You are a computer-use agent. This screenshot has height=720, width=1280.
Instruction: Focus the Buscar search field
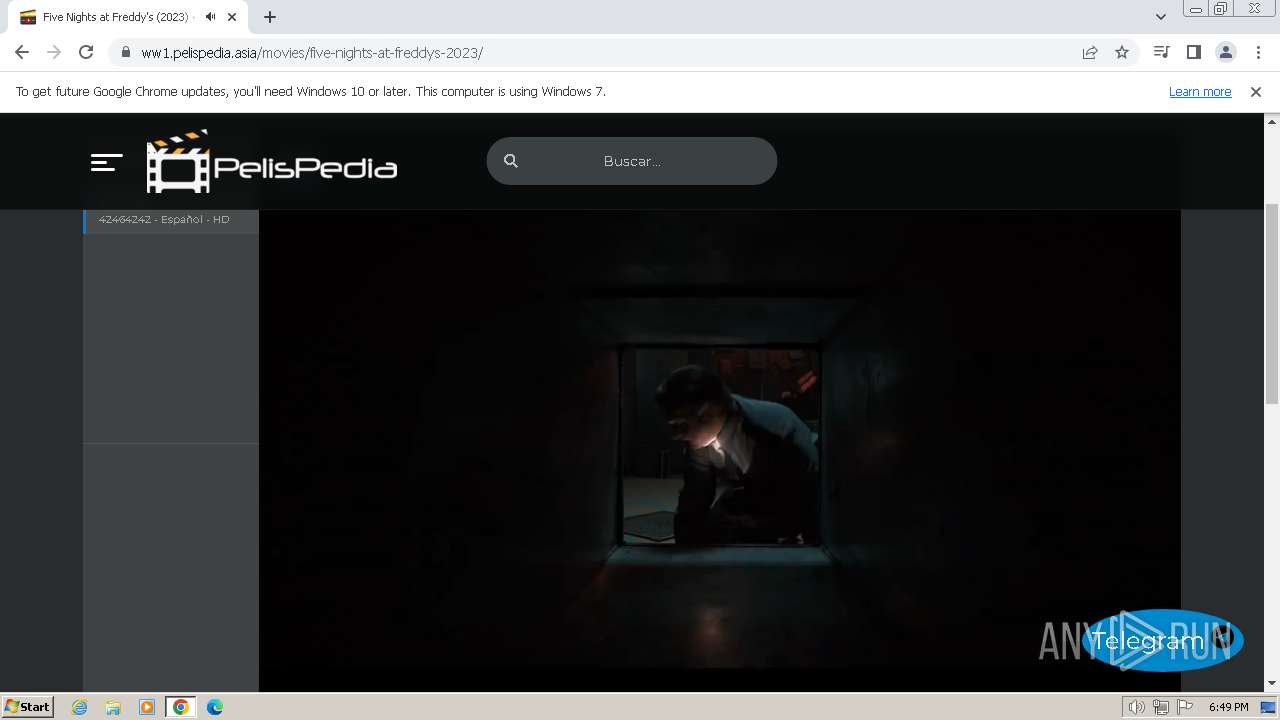pyautogui.click(x=632, y=161)
